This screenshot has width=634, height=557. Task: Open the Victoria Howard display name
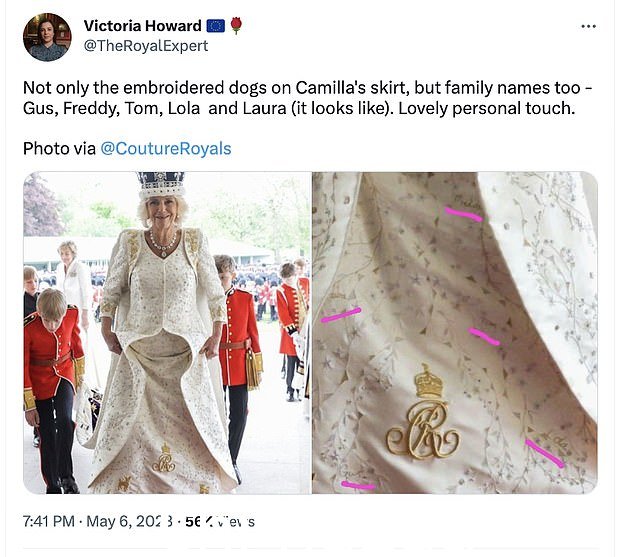point(142,26)
